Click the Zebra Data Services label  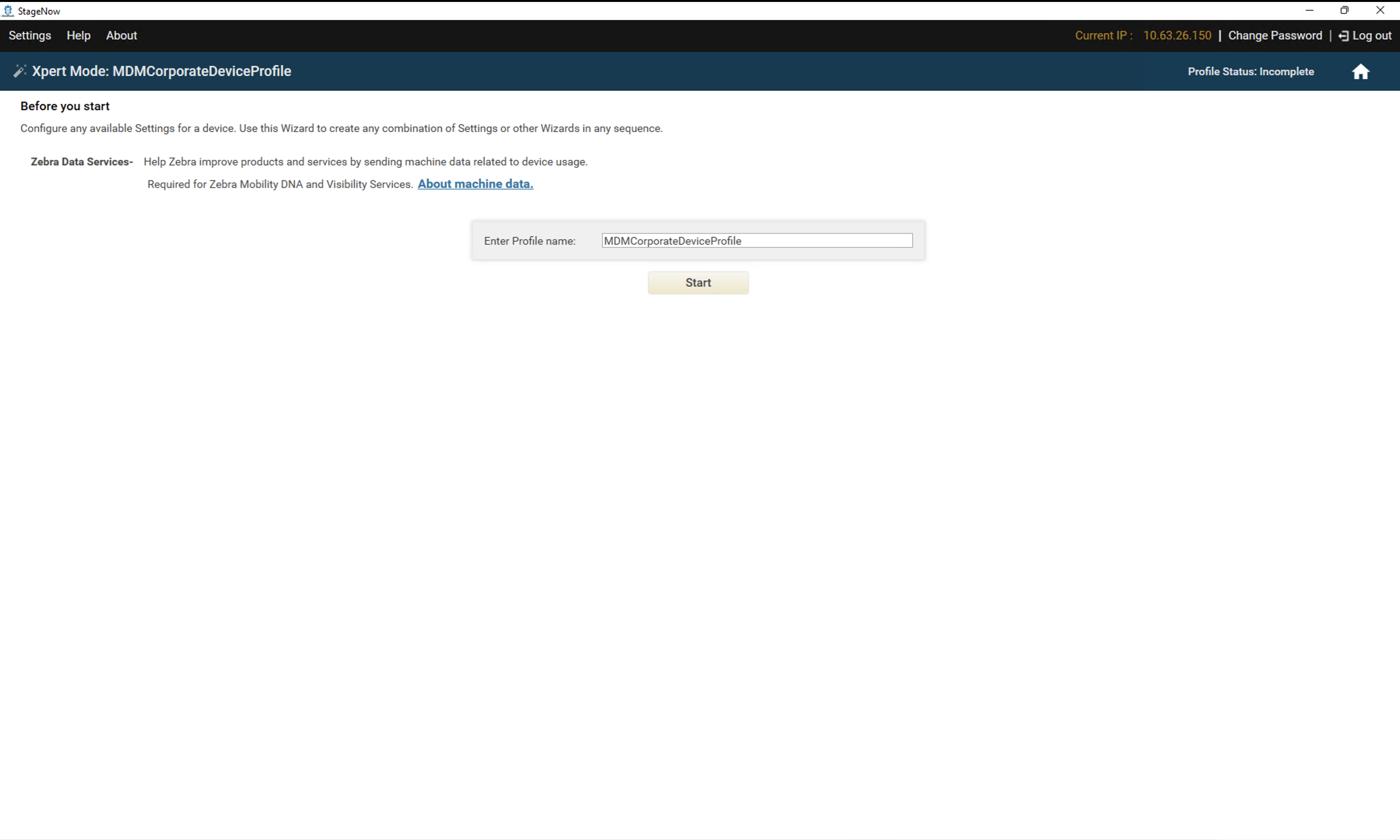(x=82, y=162)
